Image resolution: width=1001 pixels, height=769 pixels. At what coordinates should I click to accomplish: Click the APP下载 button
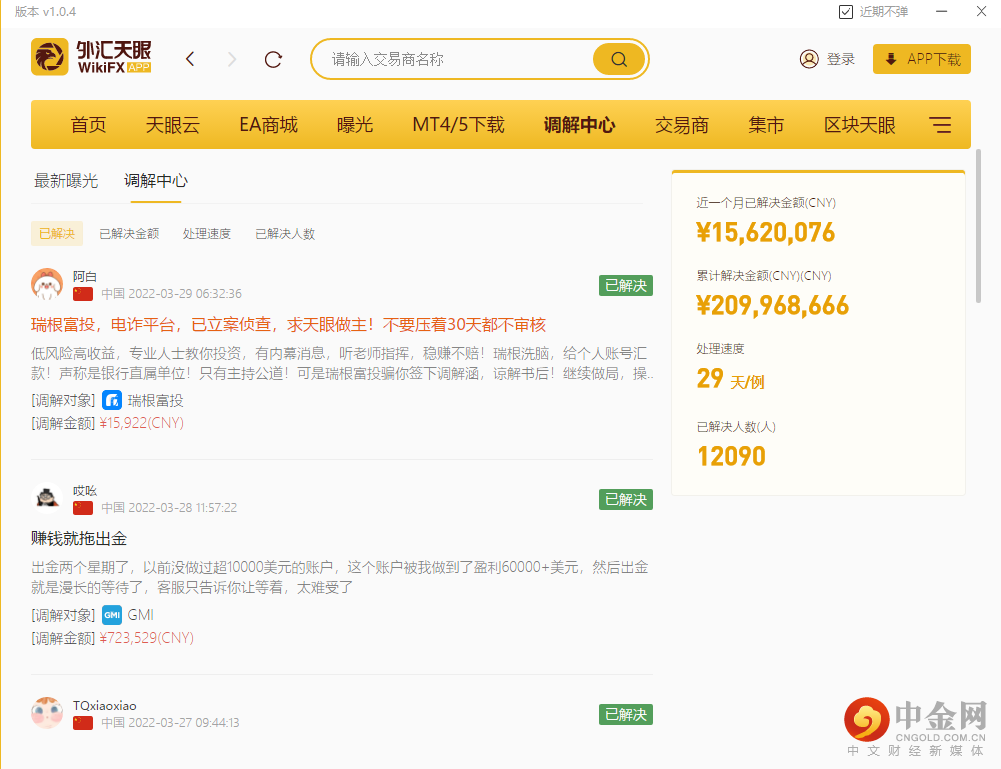click(x=921, y=58)
